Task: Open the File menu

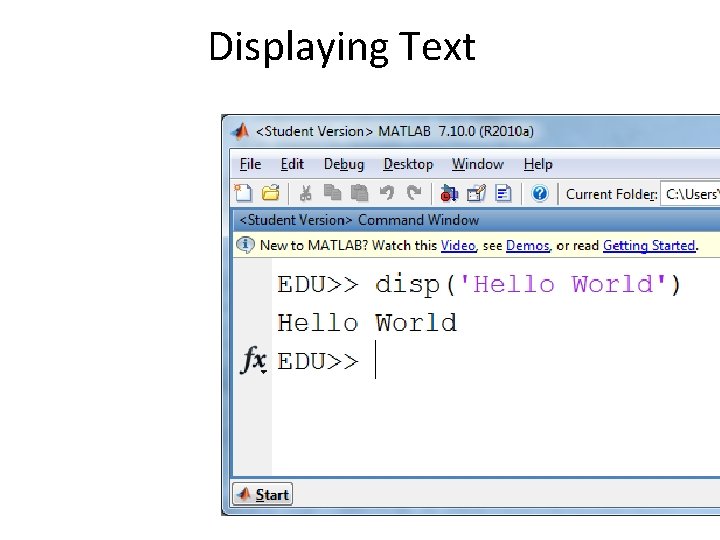Action: (250, 164)
